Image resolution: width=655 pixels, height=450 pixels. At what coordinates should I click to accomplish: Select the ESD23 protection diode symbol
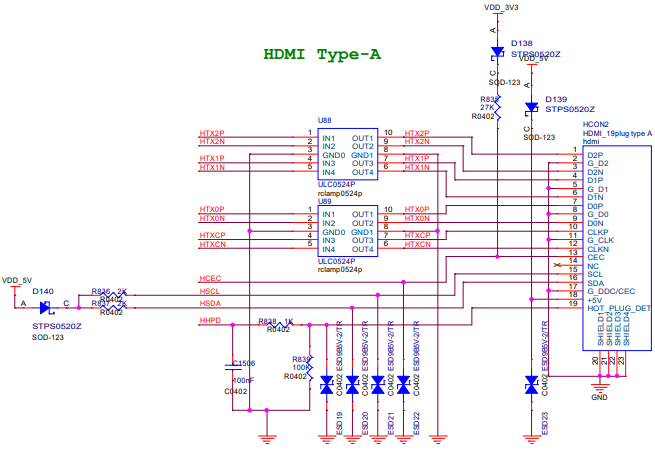click(531, 385)
